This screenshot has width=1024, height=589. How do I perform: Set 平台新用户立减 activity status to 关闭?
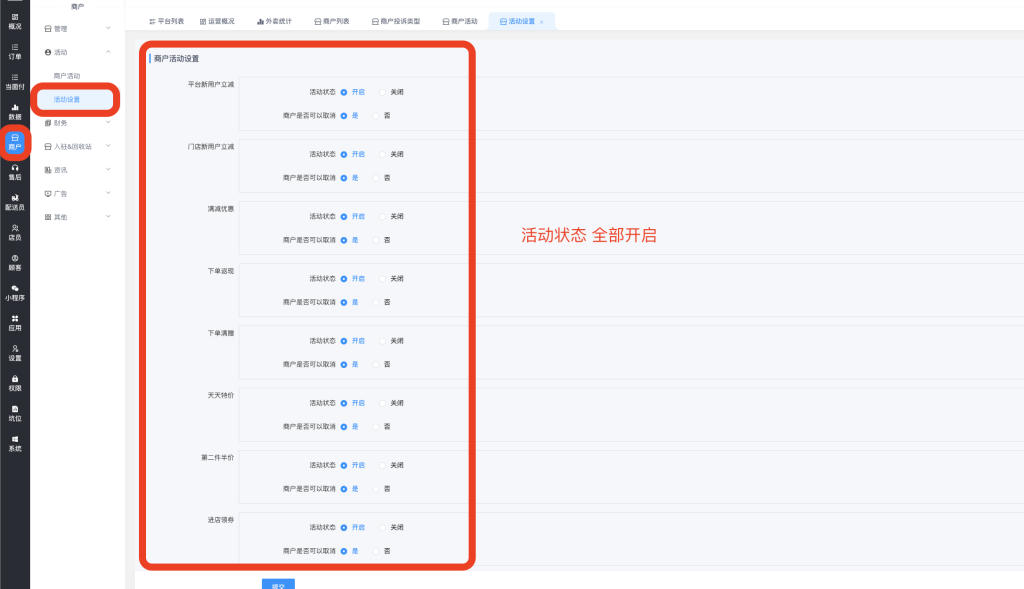(383, 92)
